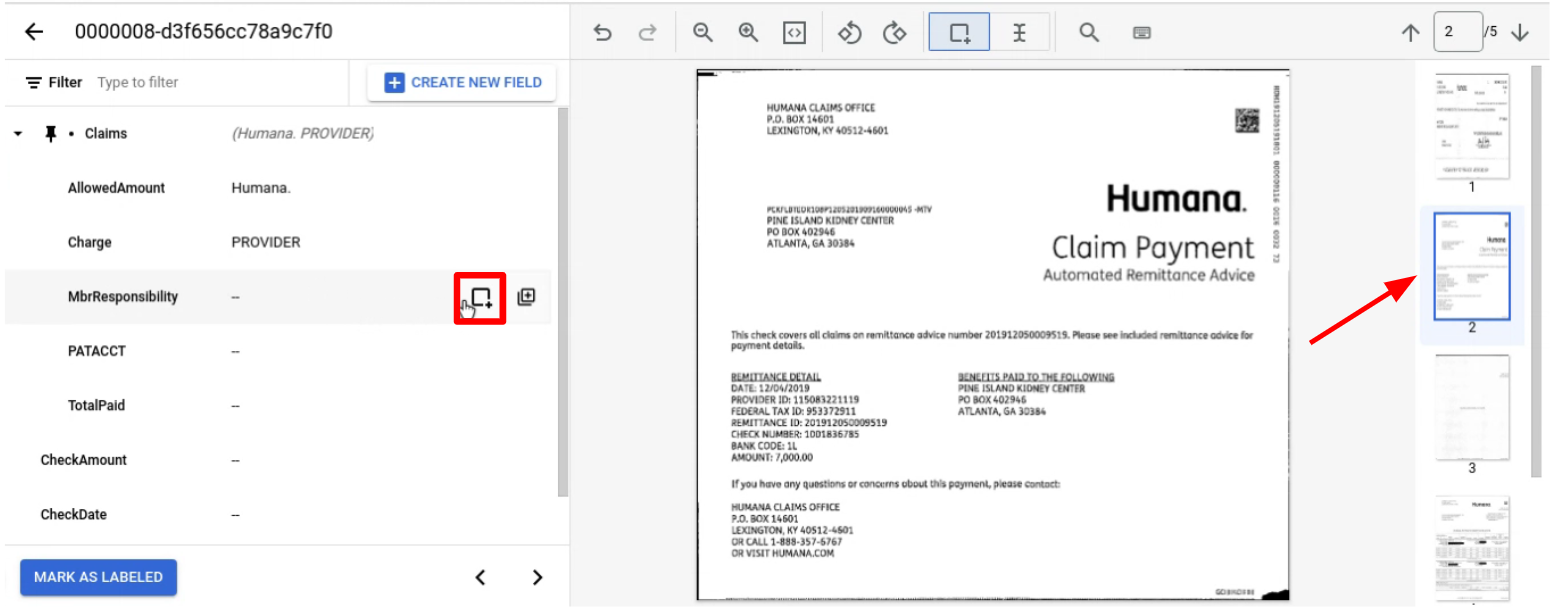This screenshot has height=609, width=1551.
Task: Click the CREATE NEW FIELD button
Action: click(x=462, y=83)
